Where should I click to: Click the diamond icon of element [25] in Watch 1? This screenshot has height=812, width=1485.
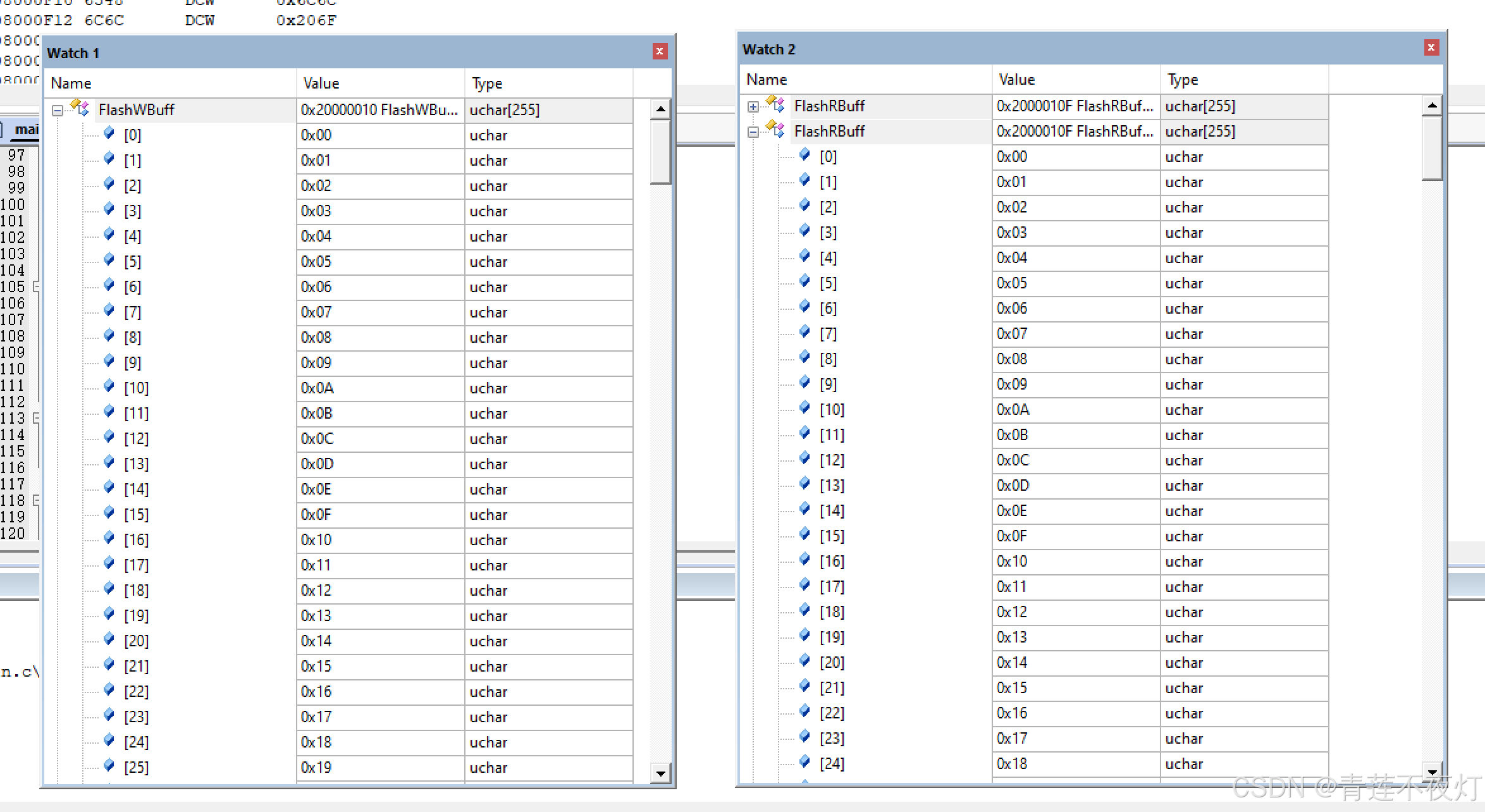coord(109,766)
